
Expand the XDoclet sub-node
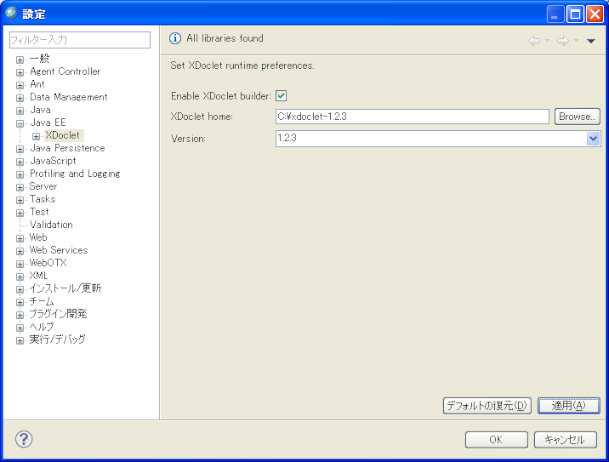tap(36, 136)
